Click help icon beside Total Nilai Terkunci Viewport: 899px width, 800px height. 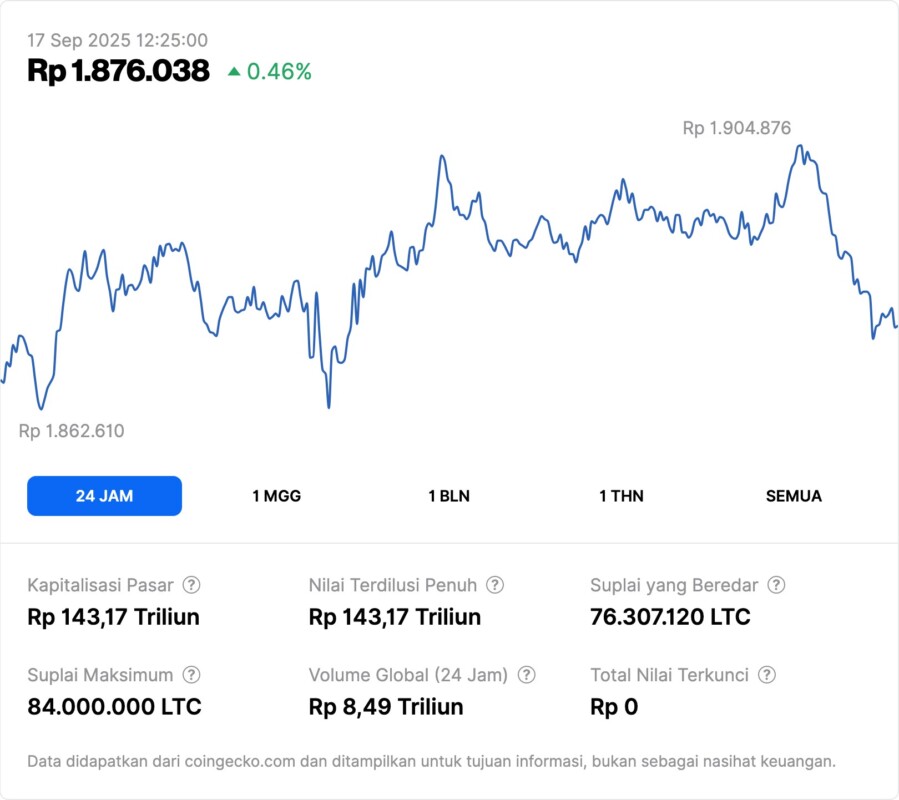[x=767, y=675]
